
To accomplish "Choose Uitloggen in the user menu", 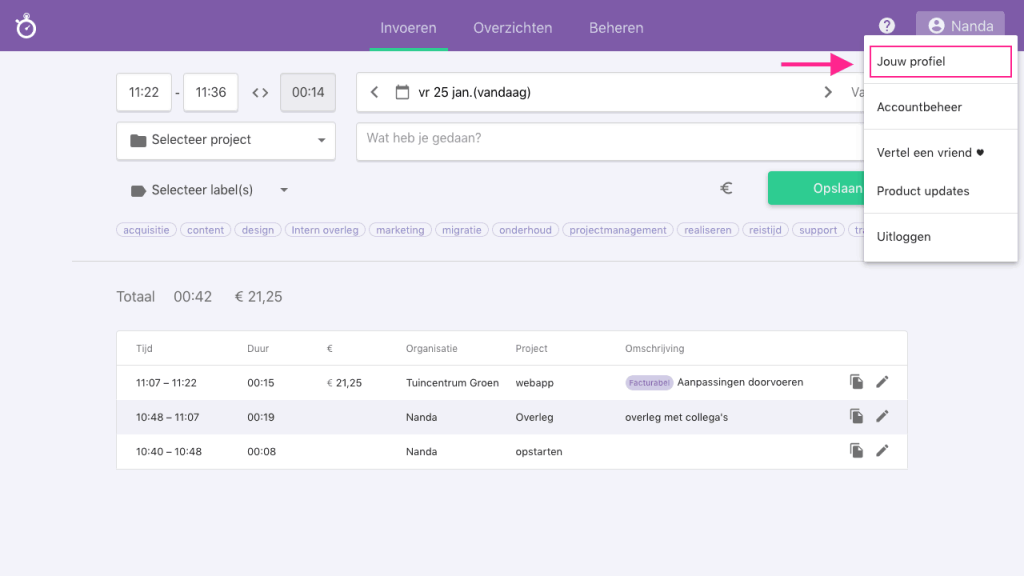I will [904, 237].
